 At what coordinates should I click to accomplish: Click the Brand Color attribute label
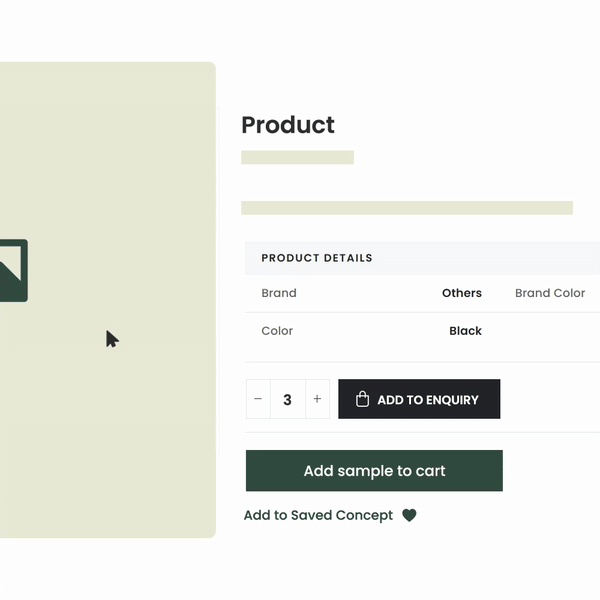point(550,293)
